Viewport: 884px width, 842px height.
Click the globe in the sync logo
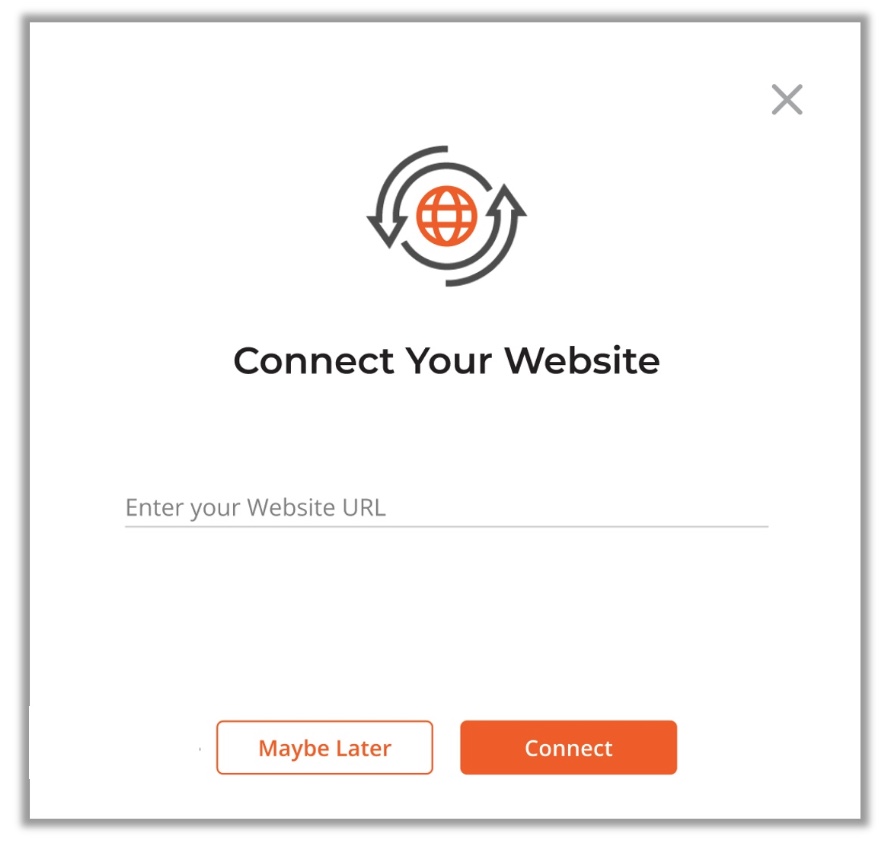[447, 216]
